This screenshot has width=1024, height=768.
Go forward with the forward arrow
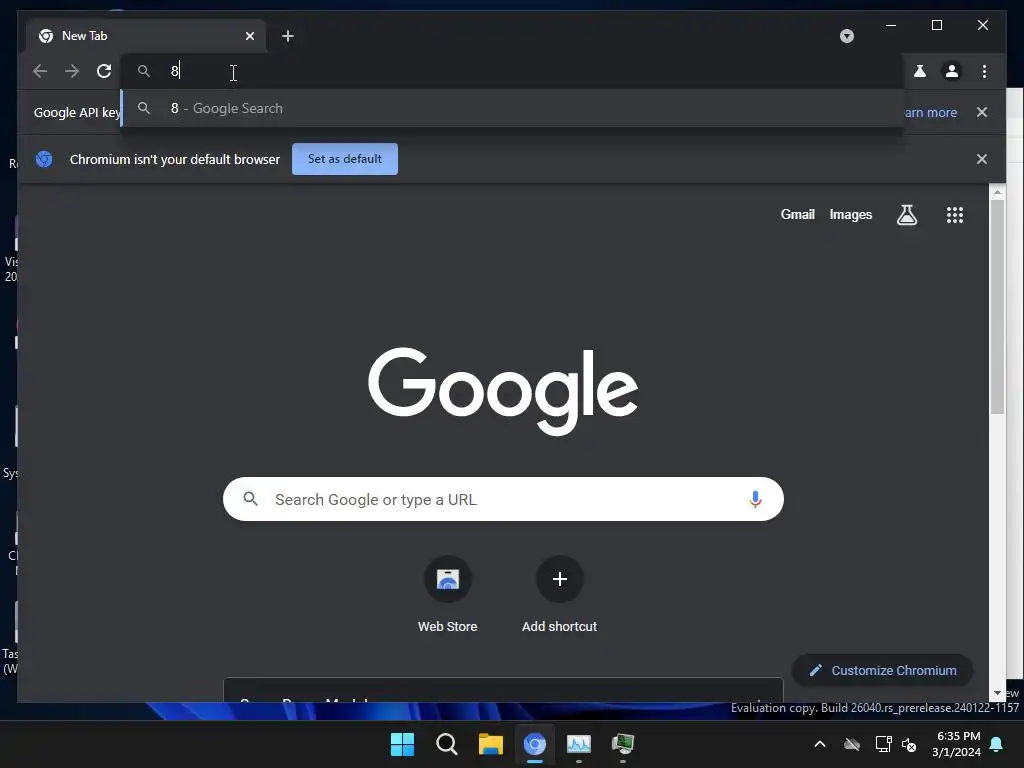pyautogui.click(x=72, y=71)
